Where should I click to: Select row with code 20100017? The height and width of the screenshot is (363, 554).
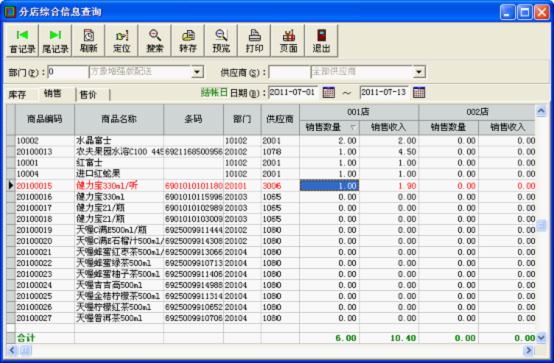(271, 208)
